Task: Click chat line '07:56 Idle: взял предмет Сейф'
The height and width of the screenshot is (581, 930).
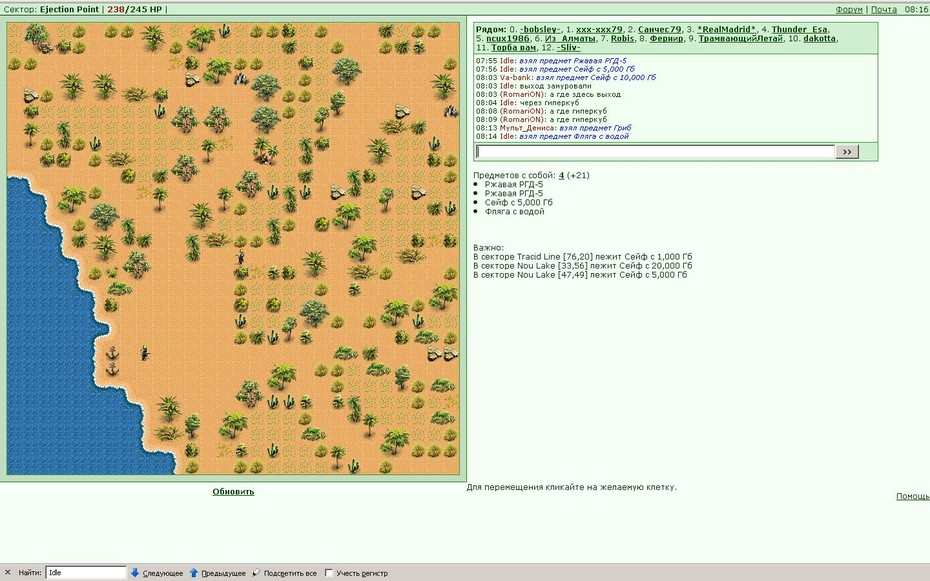Action: tap(555, 69)
